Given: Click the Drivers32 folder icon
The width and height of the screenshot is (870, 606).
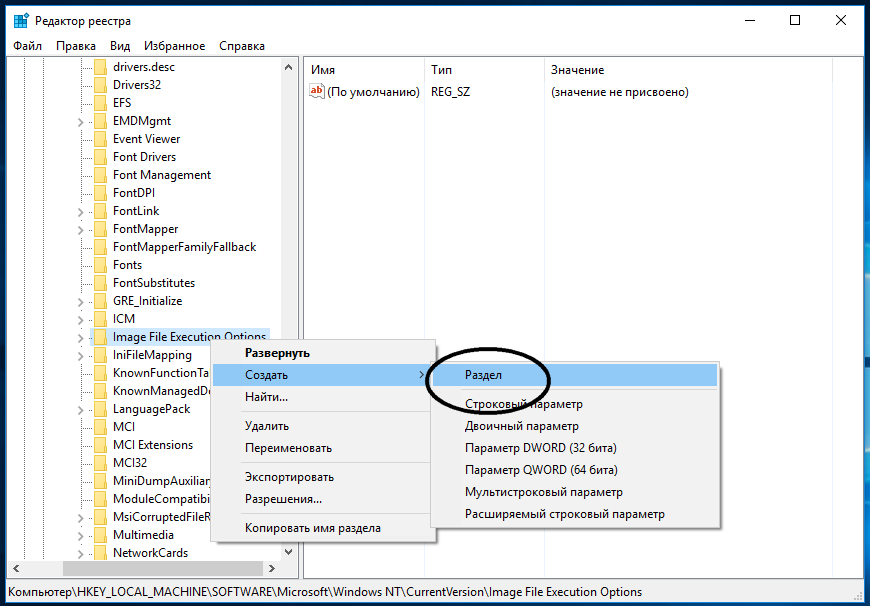Looking at the screenshot, I should pyautogui.click(x=100, y=85).
